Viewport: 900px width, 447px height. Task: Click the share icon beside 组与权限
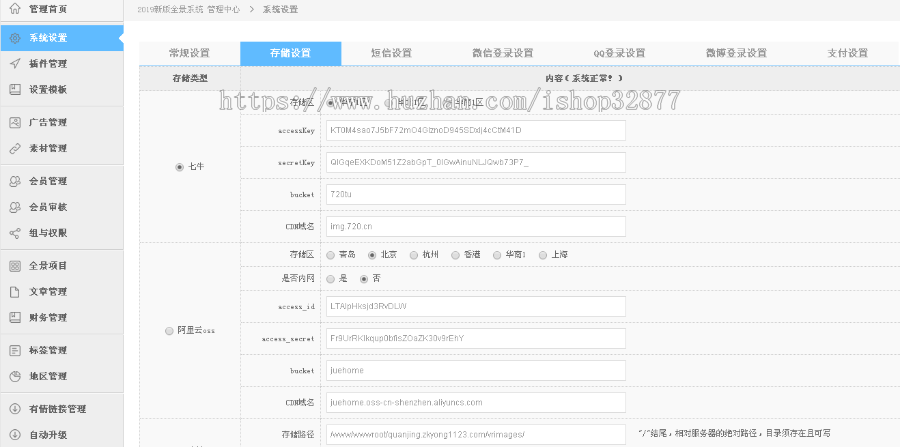(15, 233)
